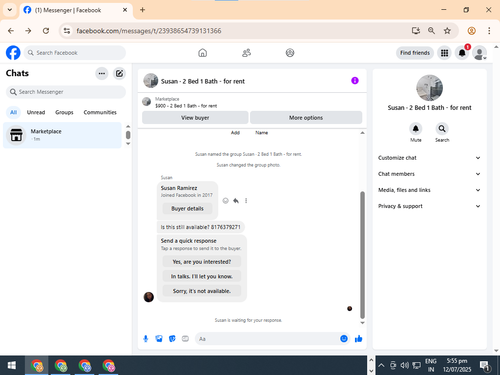The image size is (500, 375).
Task: Choose a sticker from the composer toolbar
Action: tap(172, 339)
